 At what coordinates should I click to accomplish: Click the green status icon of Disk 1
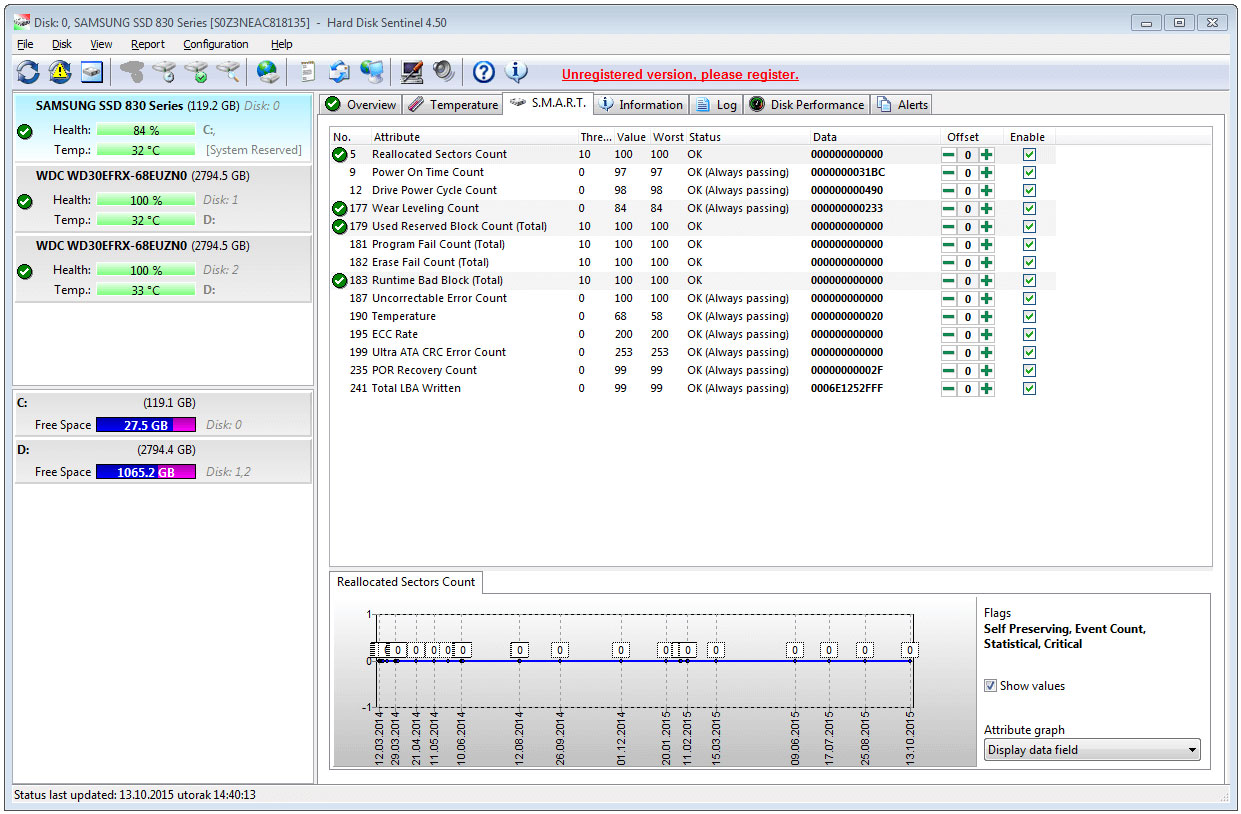pos(25,201)
